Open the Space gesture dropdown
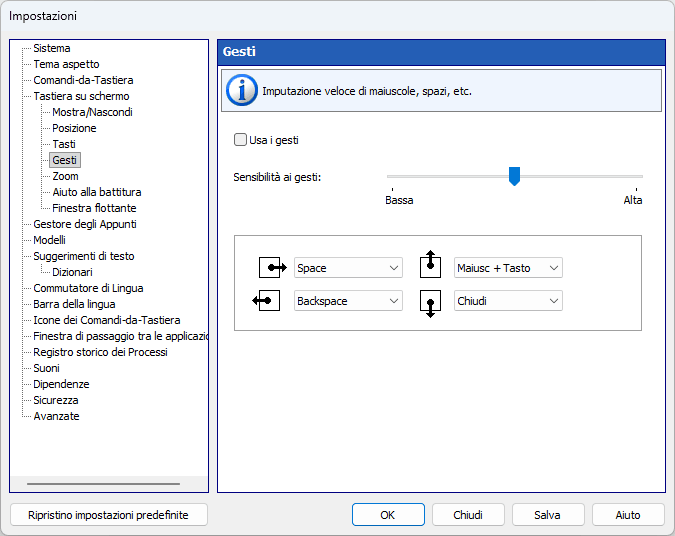The image size is (675, 536). pyautogui.click(x=348, y=268)
